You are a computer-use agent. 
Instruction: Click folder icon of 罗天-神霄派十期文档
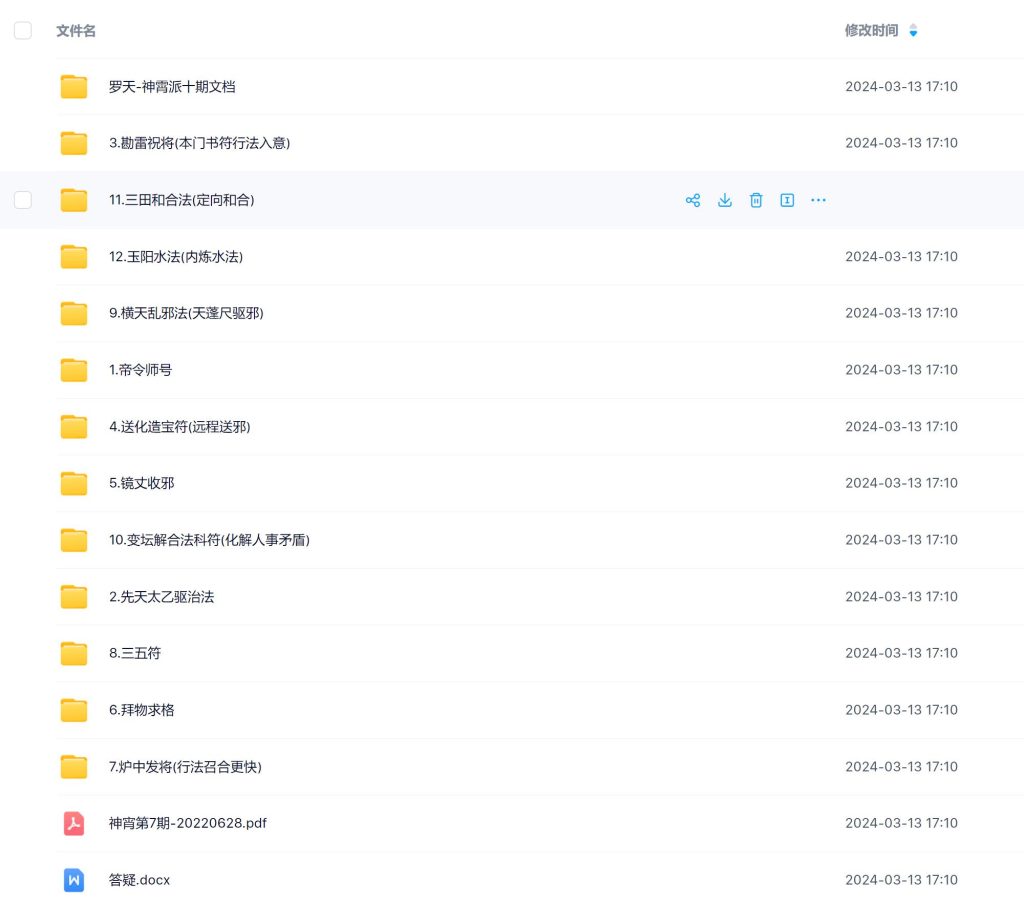click(74, 87)
